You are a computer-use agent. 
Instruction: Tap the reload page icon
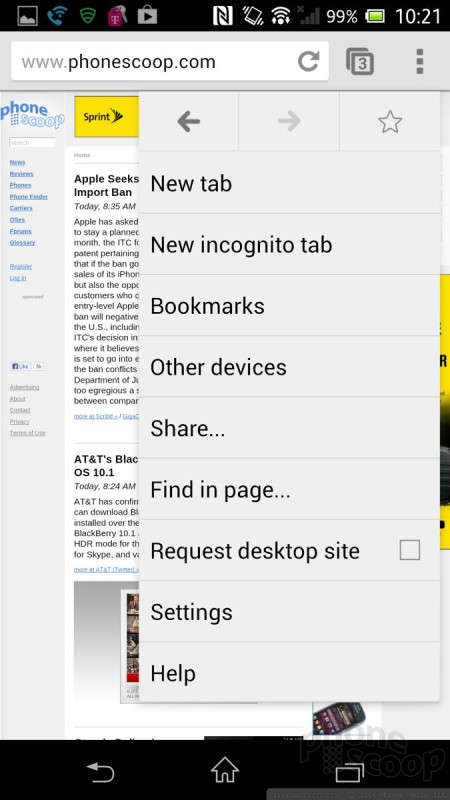[308, 61]
